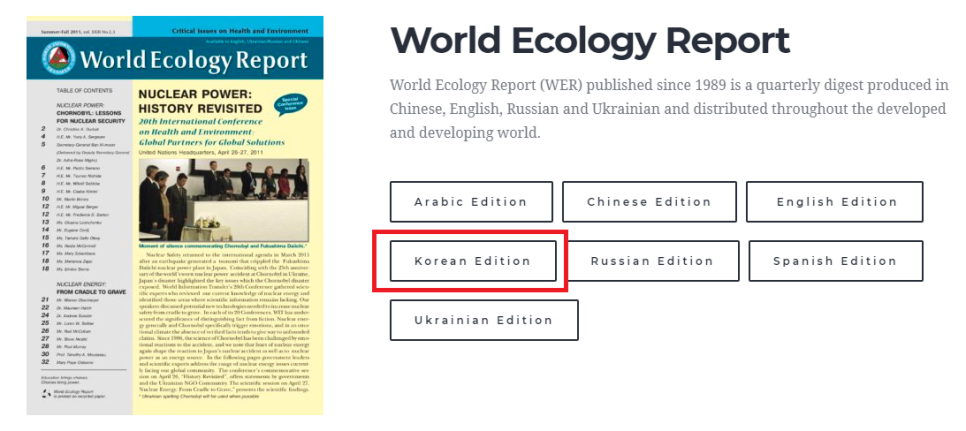Open the Ukrainian Edition button
The width and height of the screenshot is (966, 431).
[x=484, y=320]
